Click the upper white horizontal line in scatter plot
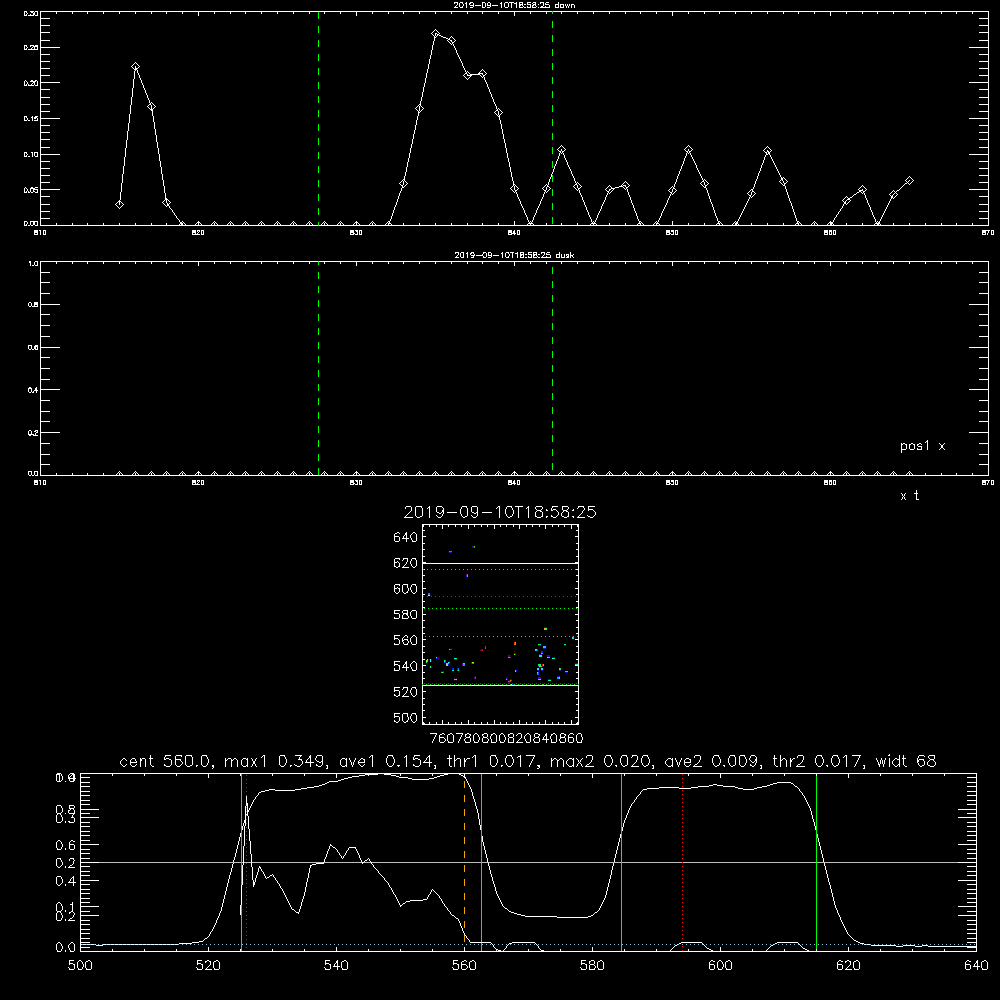Image resolution: width=1000 pixels, height=1000 pixels. pos(500,564)
